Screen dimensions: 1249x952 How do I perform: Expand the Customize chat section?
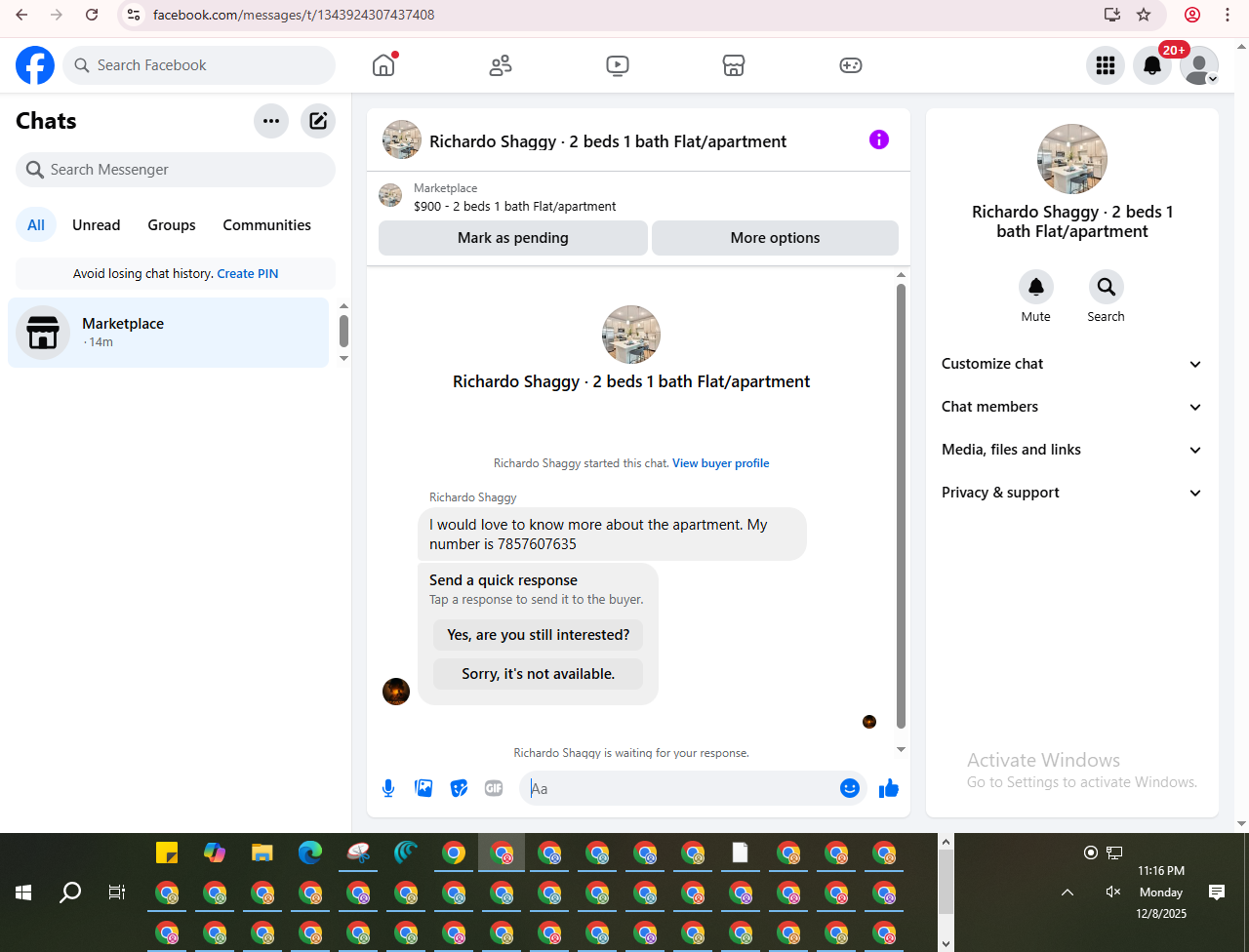click(1072, 364)
